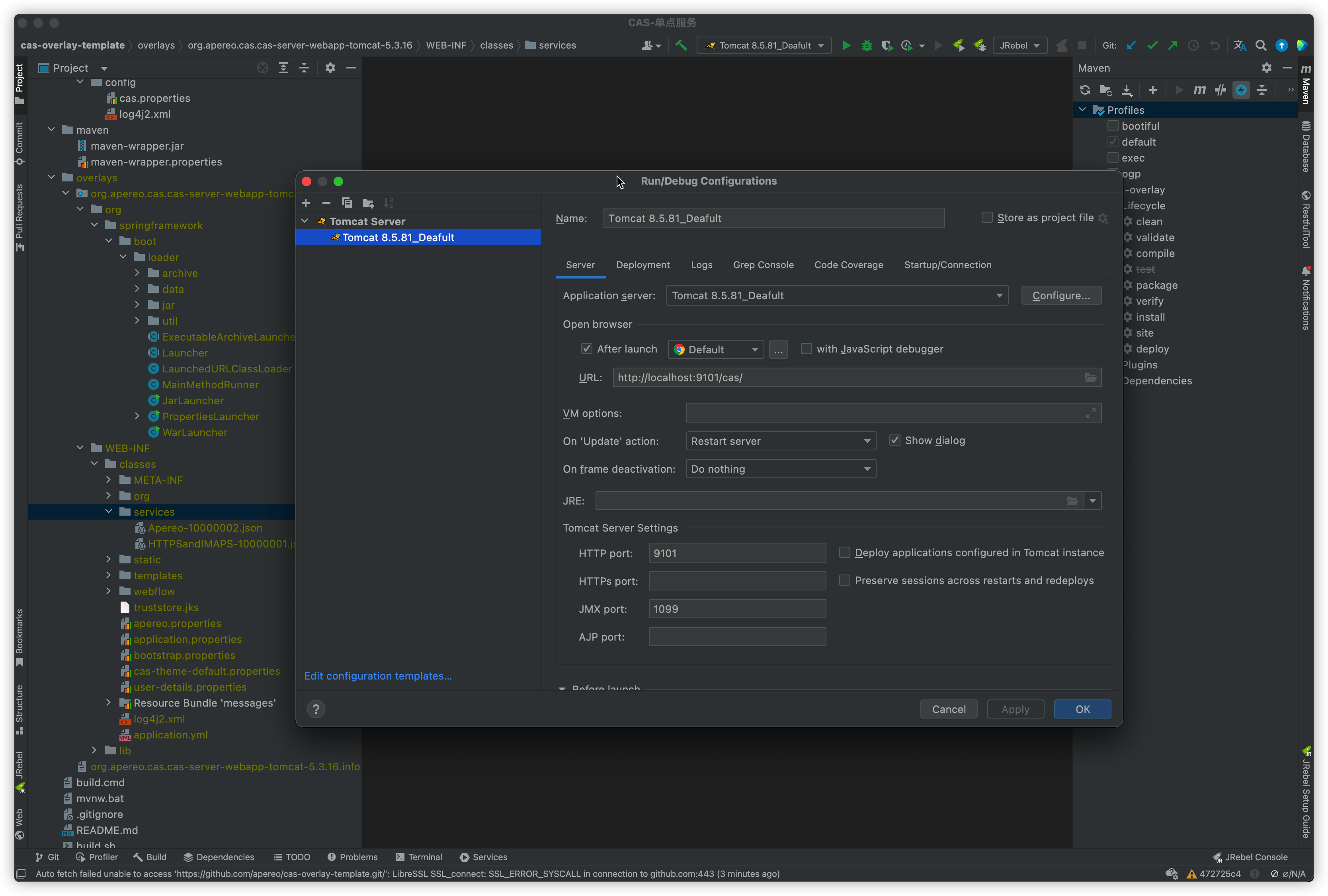This screenshot has width=1328, height=896.
Task: Click Edit configuration templates link
Action: 378,676
